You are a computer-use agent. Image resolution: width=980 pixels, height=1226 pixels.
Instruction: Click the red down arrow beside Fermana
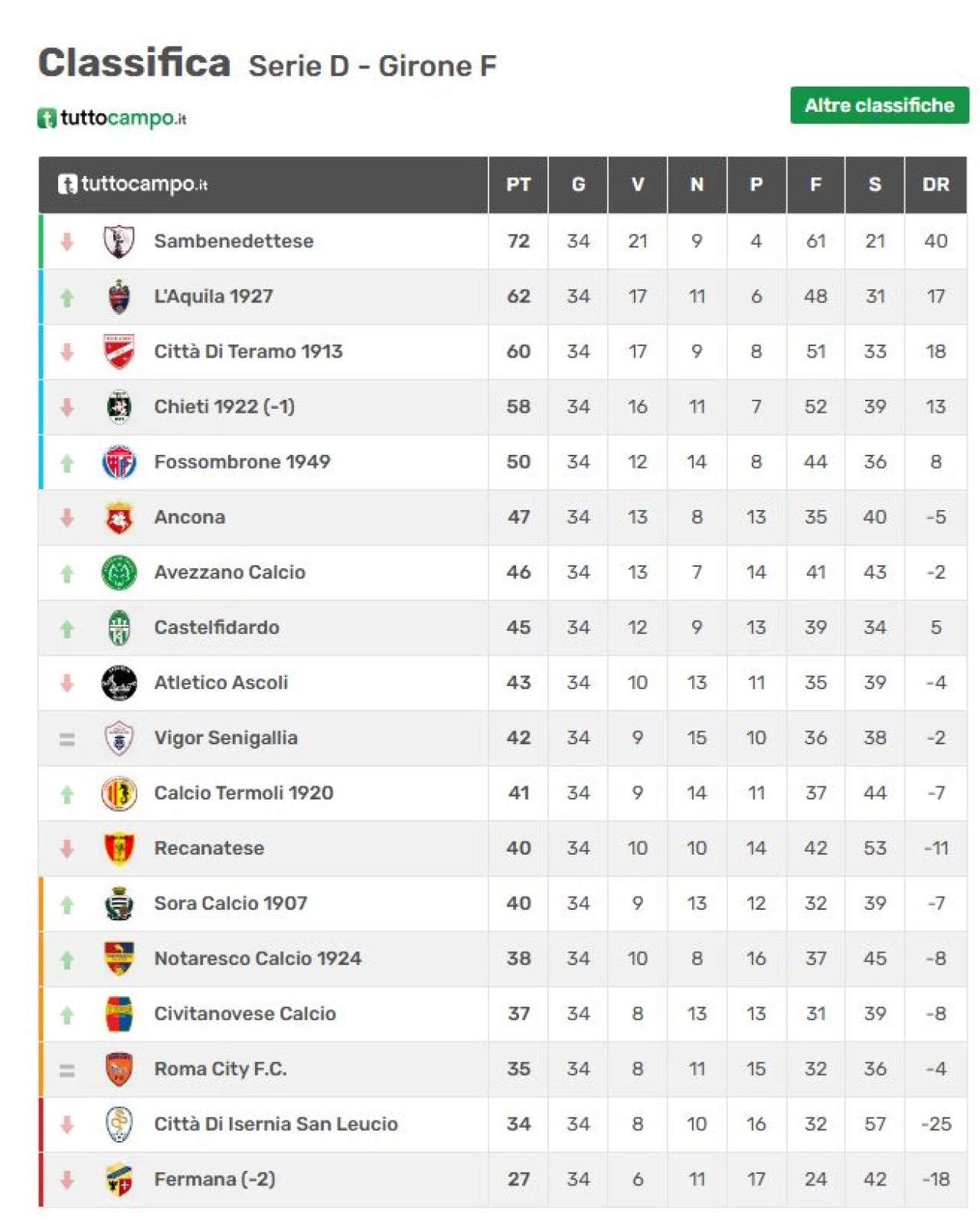67,1179
